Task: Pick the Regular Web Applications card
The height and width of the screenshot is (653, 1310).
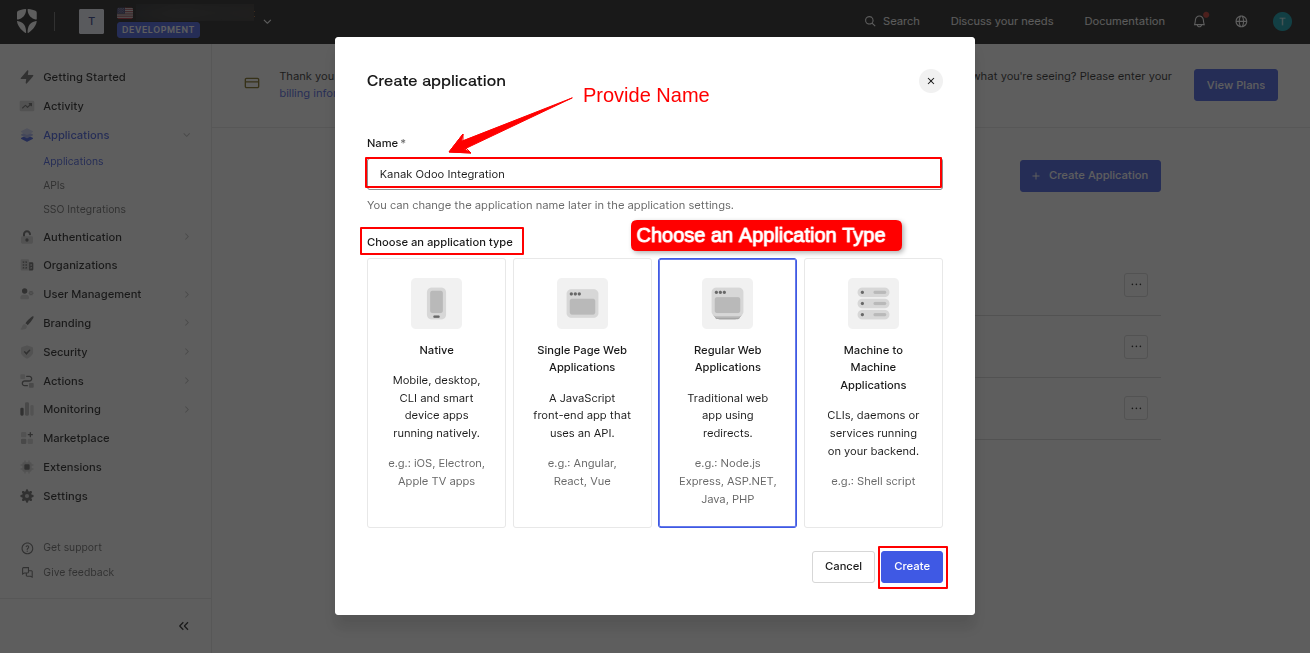Action: (x=728, y=393)
